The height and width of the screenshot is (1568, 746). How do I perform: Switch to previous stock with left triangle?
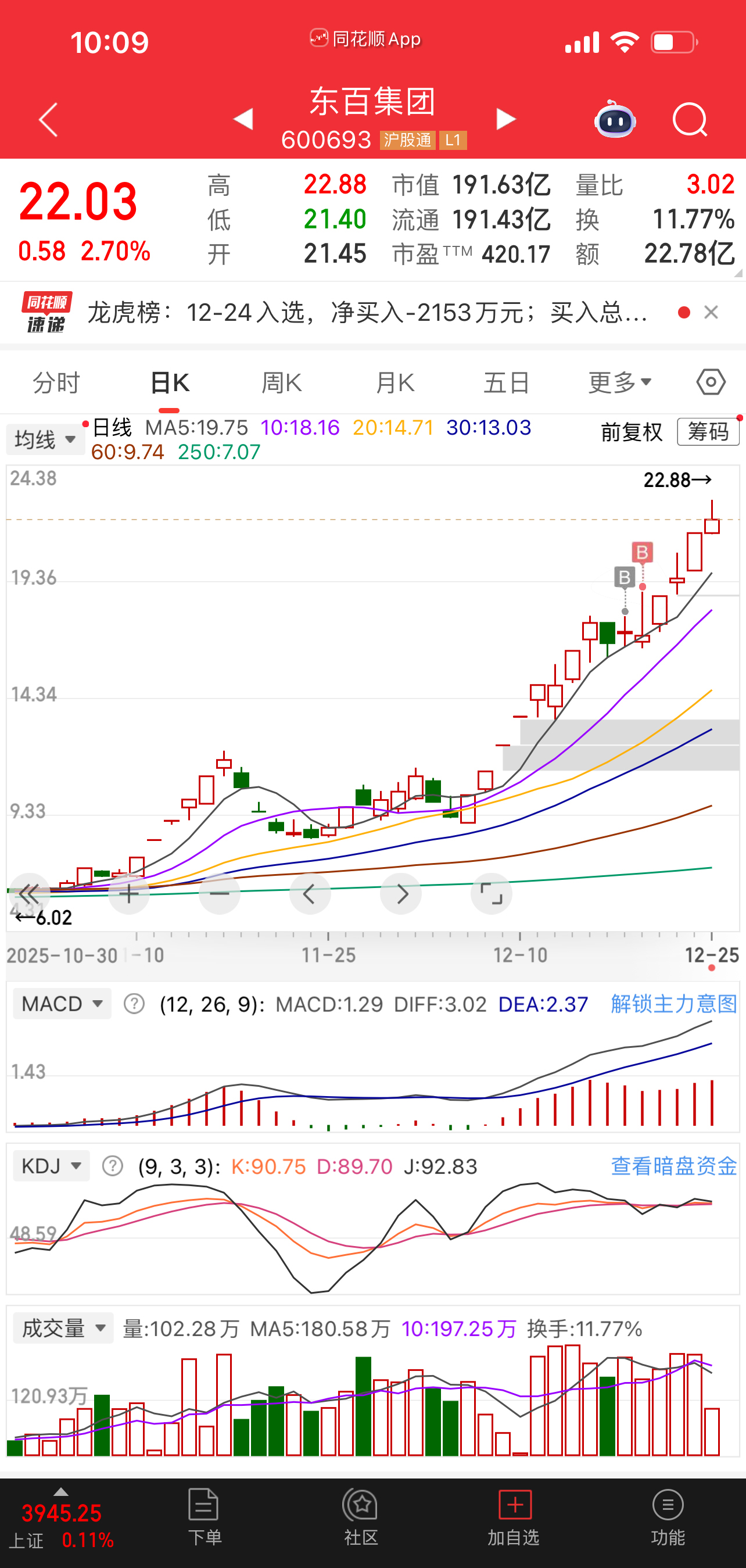(243, 119)
